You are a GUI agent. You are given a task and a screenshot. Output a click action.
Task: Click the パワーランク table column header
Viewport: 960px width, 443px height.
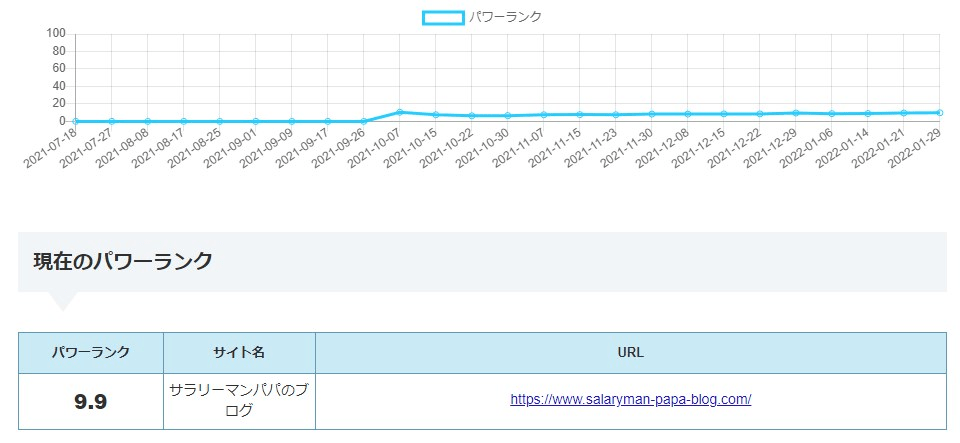click(91, 352)
